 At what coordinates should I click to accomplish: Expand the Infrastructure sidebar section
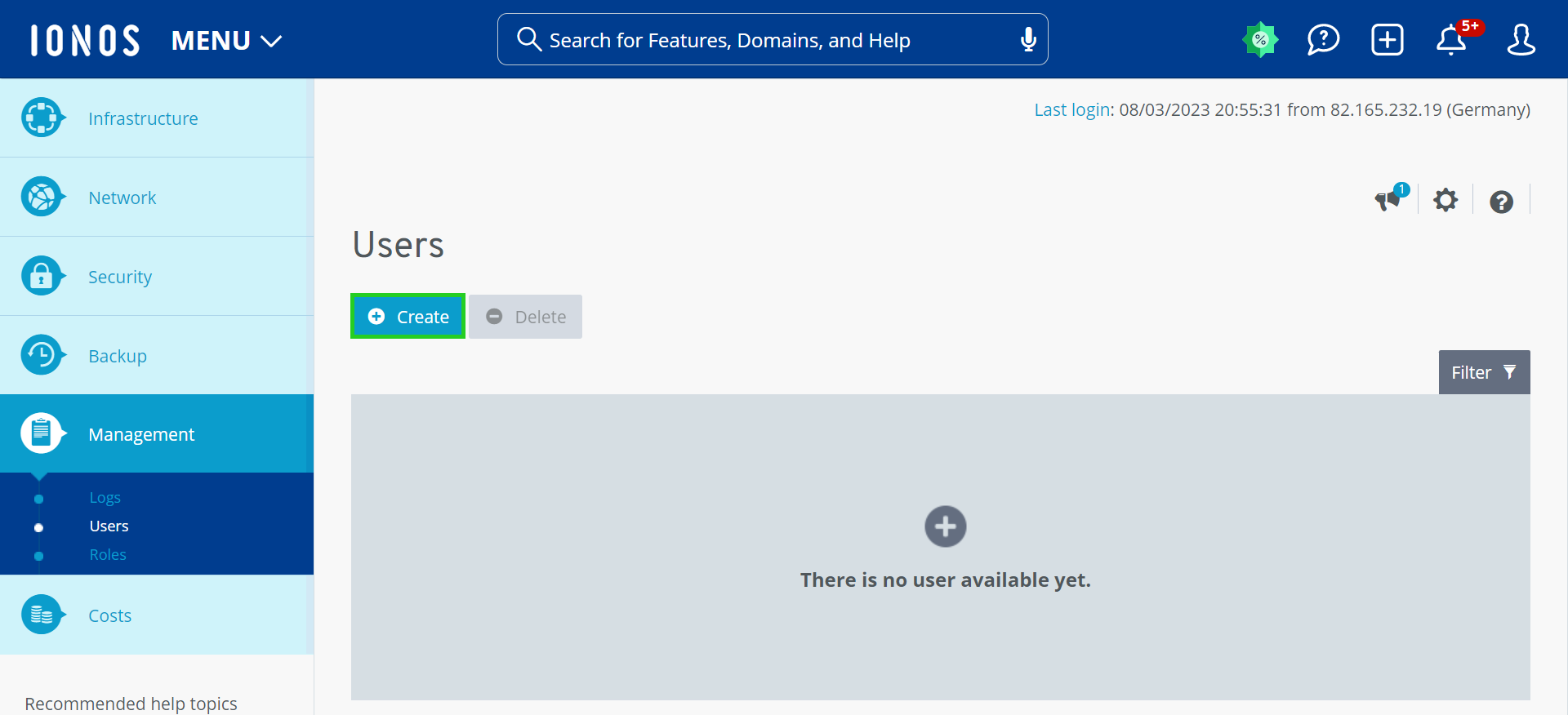143,118
